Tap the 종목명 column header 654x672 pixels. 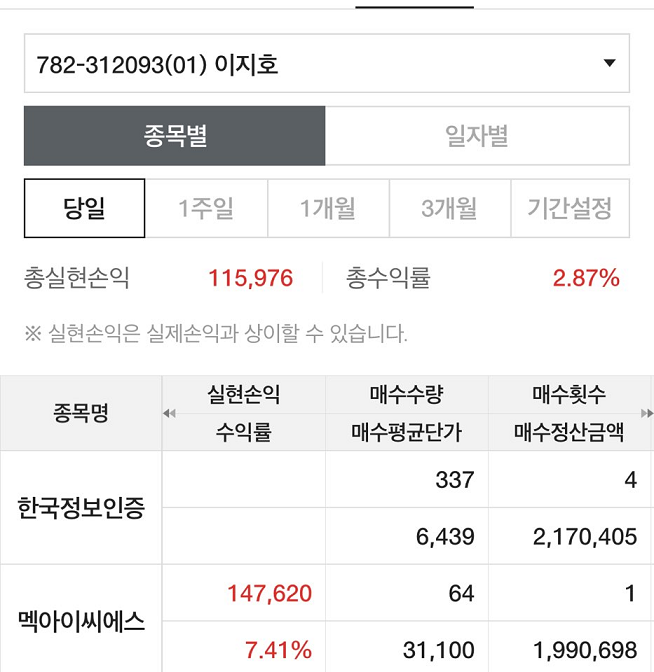80,413
